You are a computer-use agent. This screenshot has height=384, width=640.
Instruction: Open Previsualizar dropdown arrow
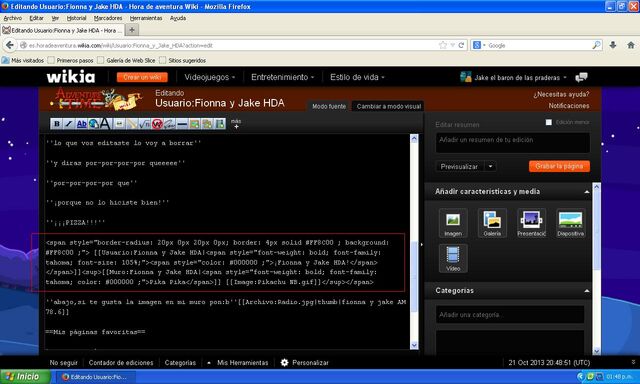[490, 166]
